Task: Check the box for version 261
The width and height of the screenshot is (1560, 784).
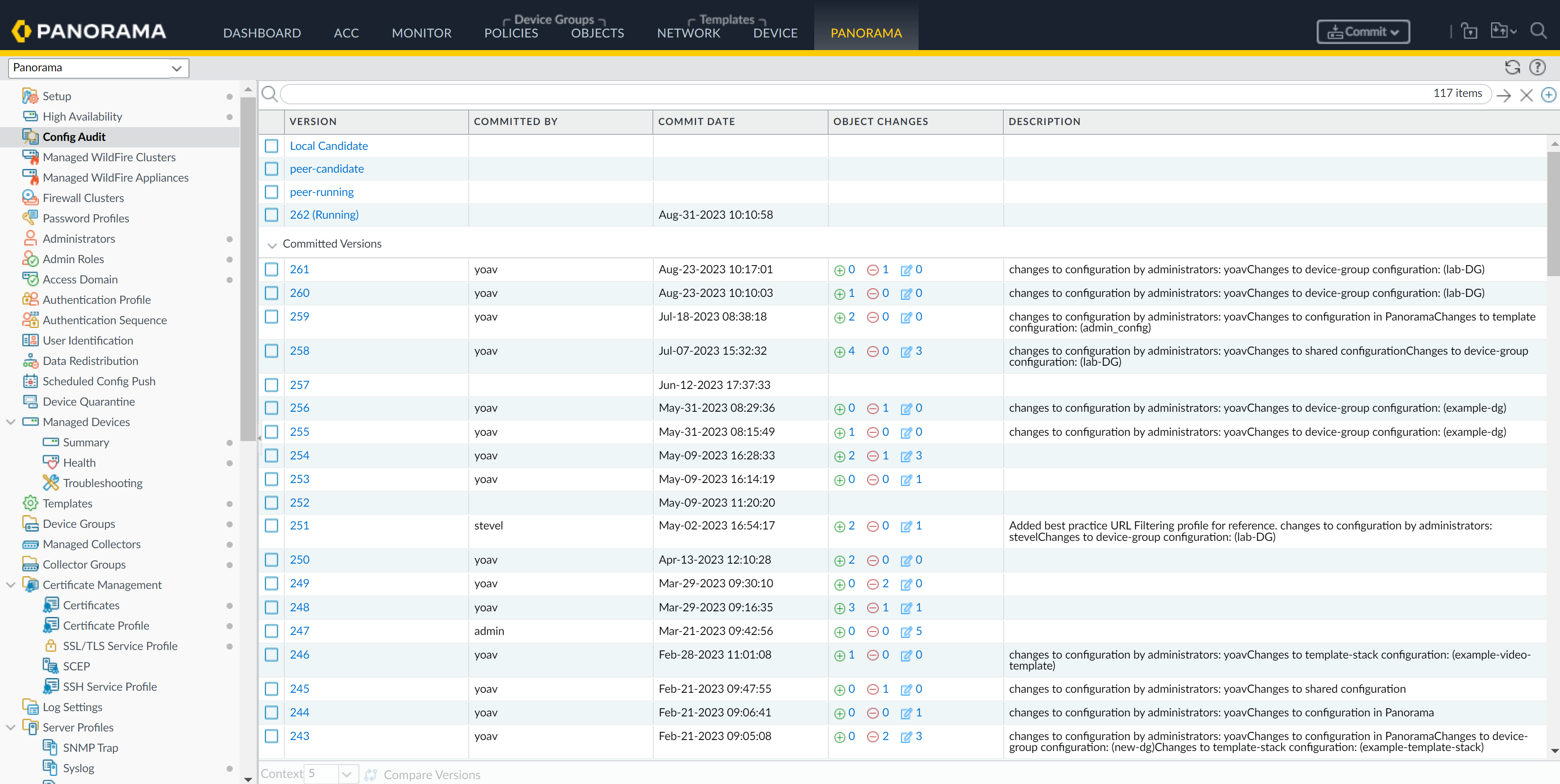Action: pyautogui.click(x=271, y=269)
